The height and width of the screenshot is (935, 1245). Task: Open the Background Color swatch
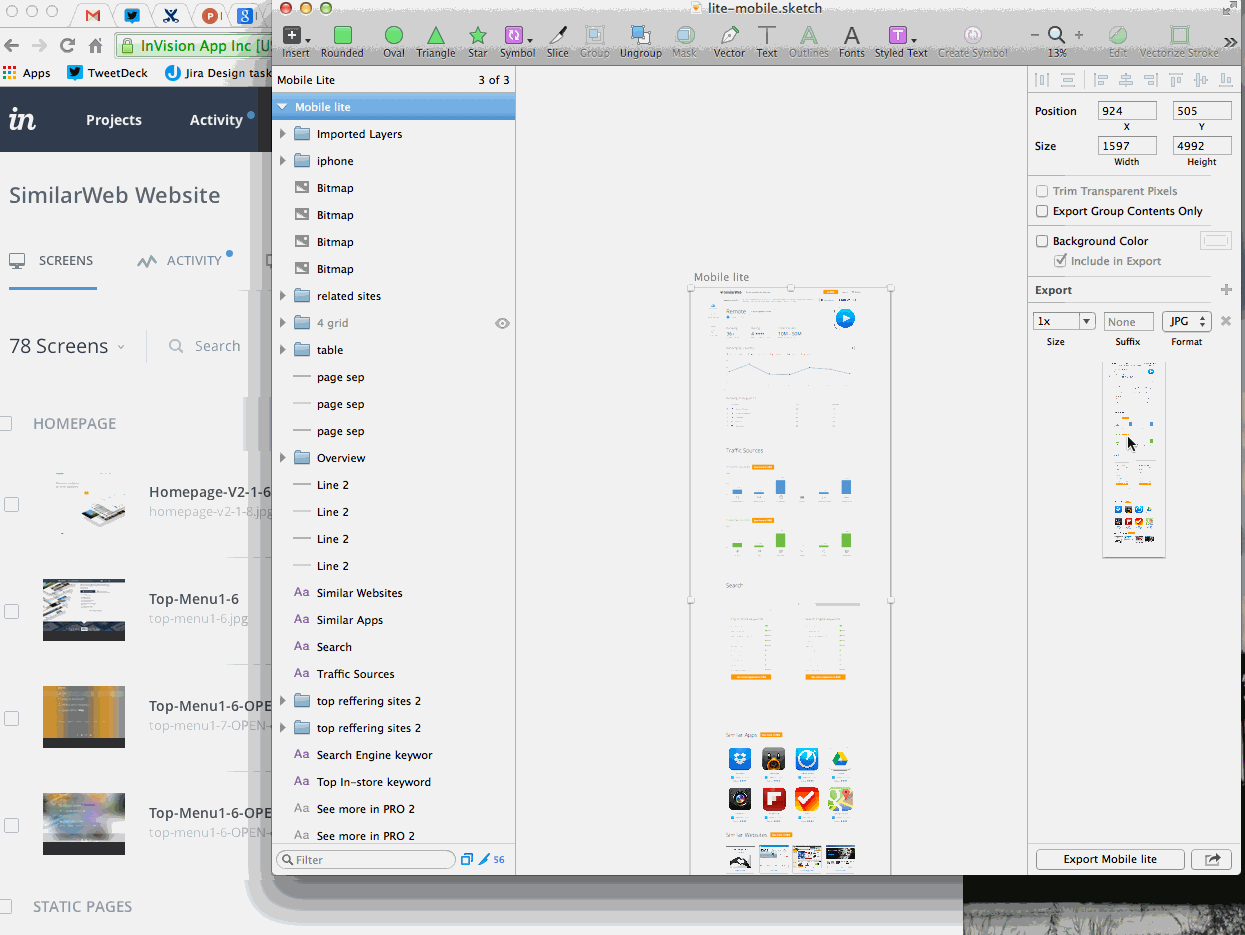coord(1216,241)
